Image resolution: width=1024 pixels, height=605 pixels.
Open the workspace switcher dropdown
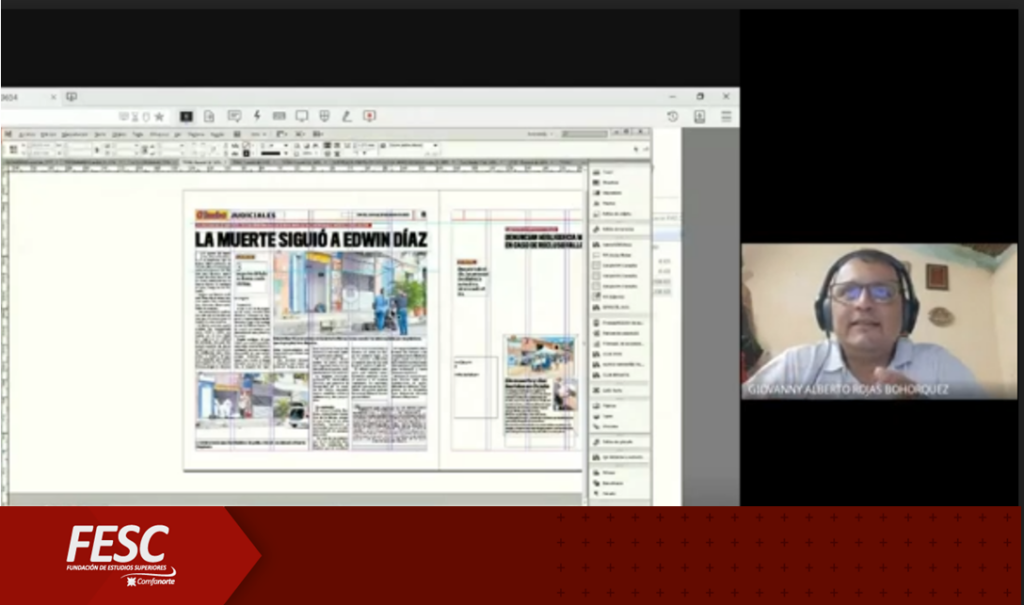point(538,134)
